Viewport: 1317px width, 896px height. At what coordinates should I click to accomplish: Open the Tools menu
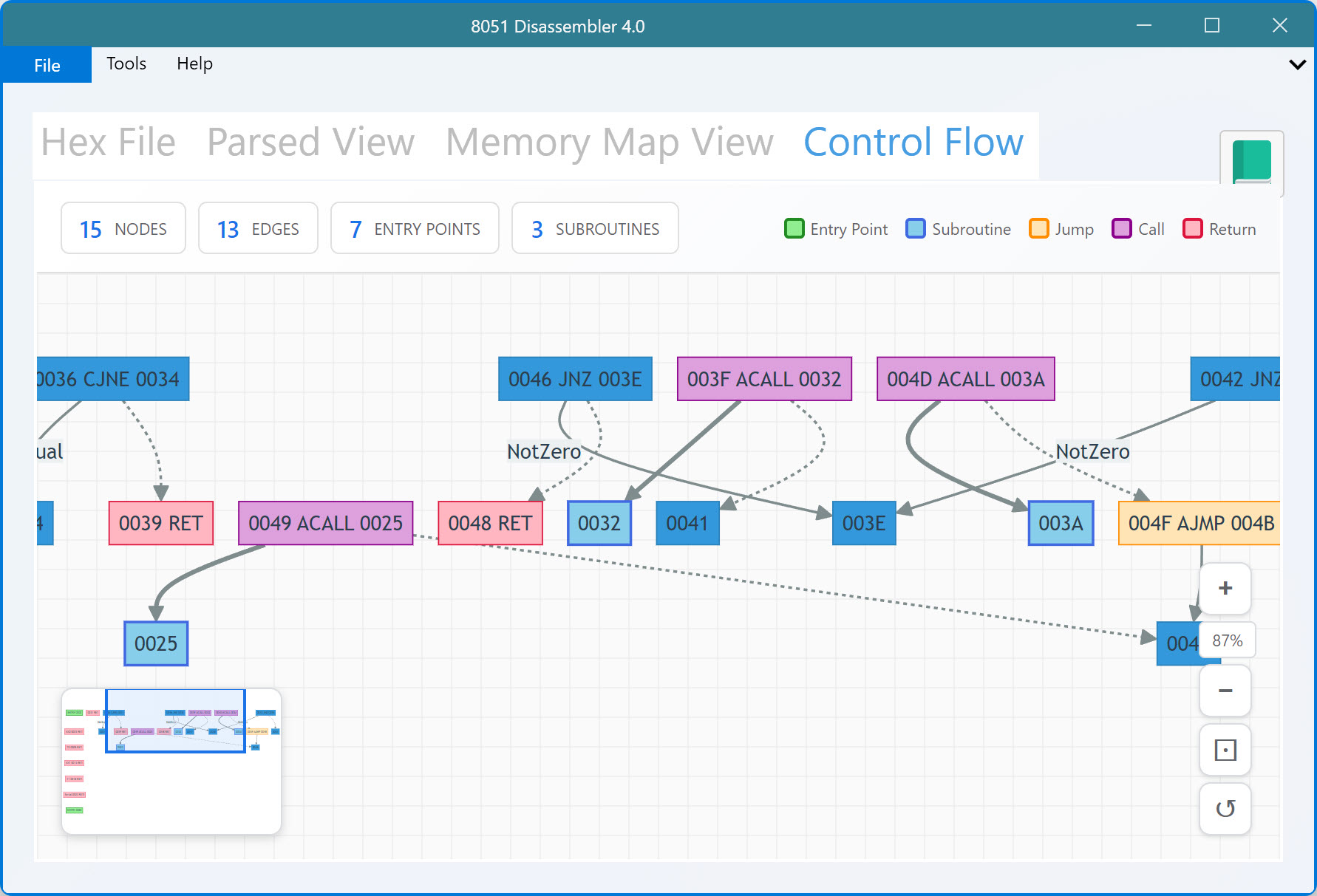126,64
